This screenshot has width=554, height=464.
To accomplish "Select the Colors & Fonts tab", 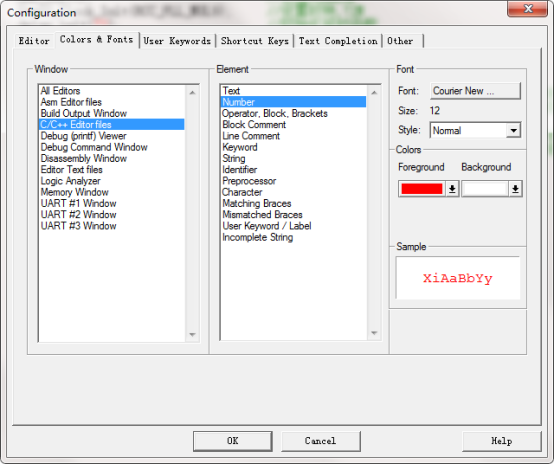I will (x=96, y=40).
